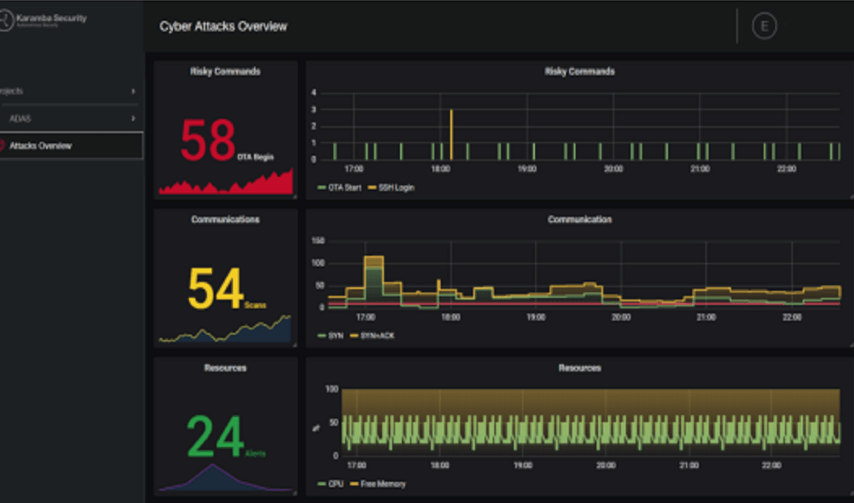This screenshot has height=503, width=854.
Task: Click the 18:00 label on Risky Commands chart
Action: pyautogui.click(x=441, y=169)
